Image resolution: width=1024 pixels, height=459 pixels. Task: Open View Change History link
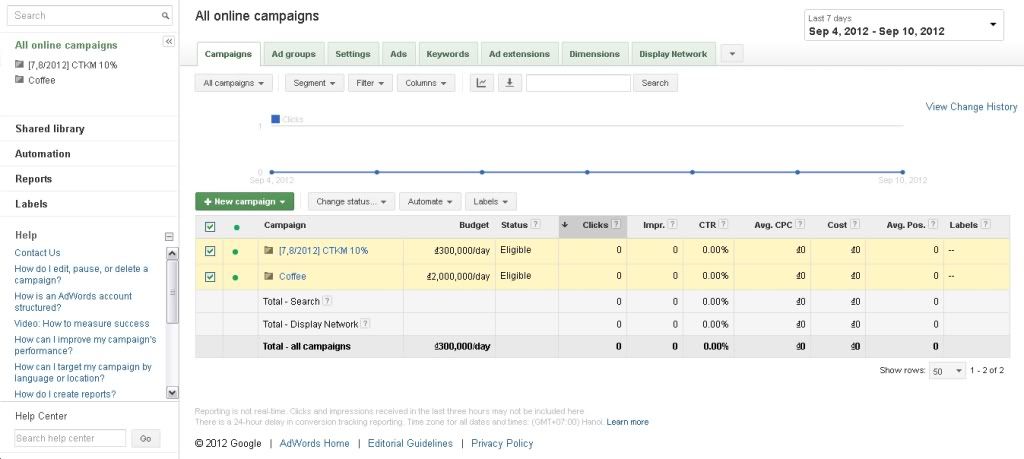pyautogui.click(x=971, y=106)
